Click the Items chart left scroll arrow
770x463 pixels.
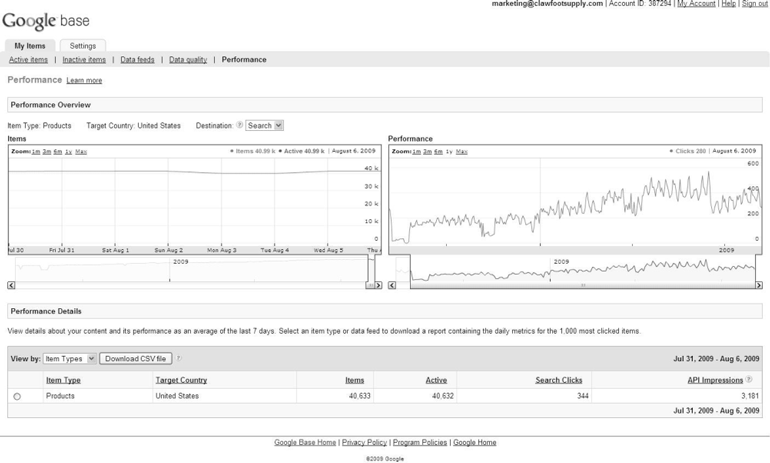(x=11, y=285)
